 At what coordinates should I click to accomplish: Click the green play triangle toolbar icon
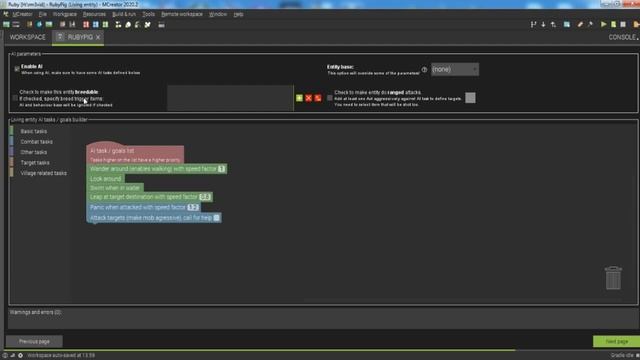(603, 25)
